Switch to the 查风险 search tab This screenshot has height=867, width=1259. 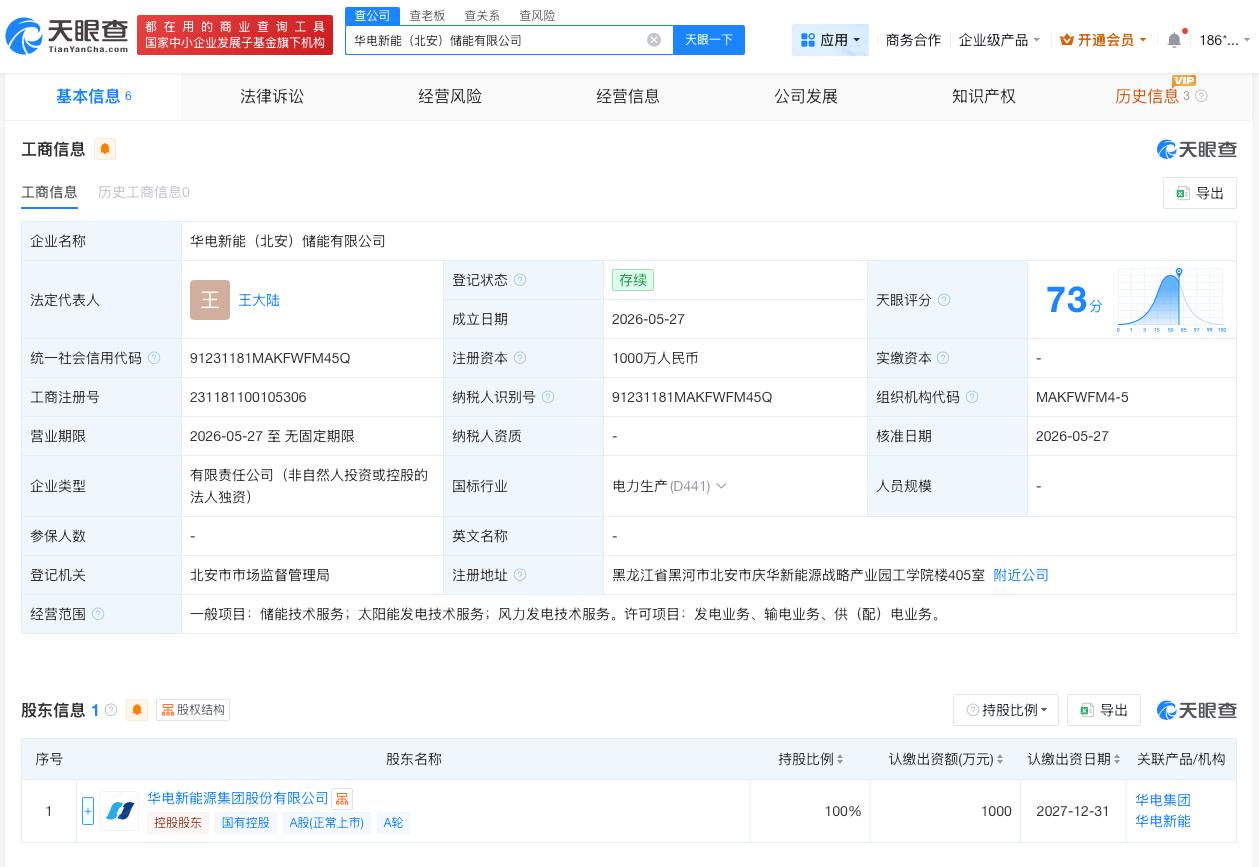(537, 15)
